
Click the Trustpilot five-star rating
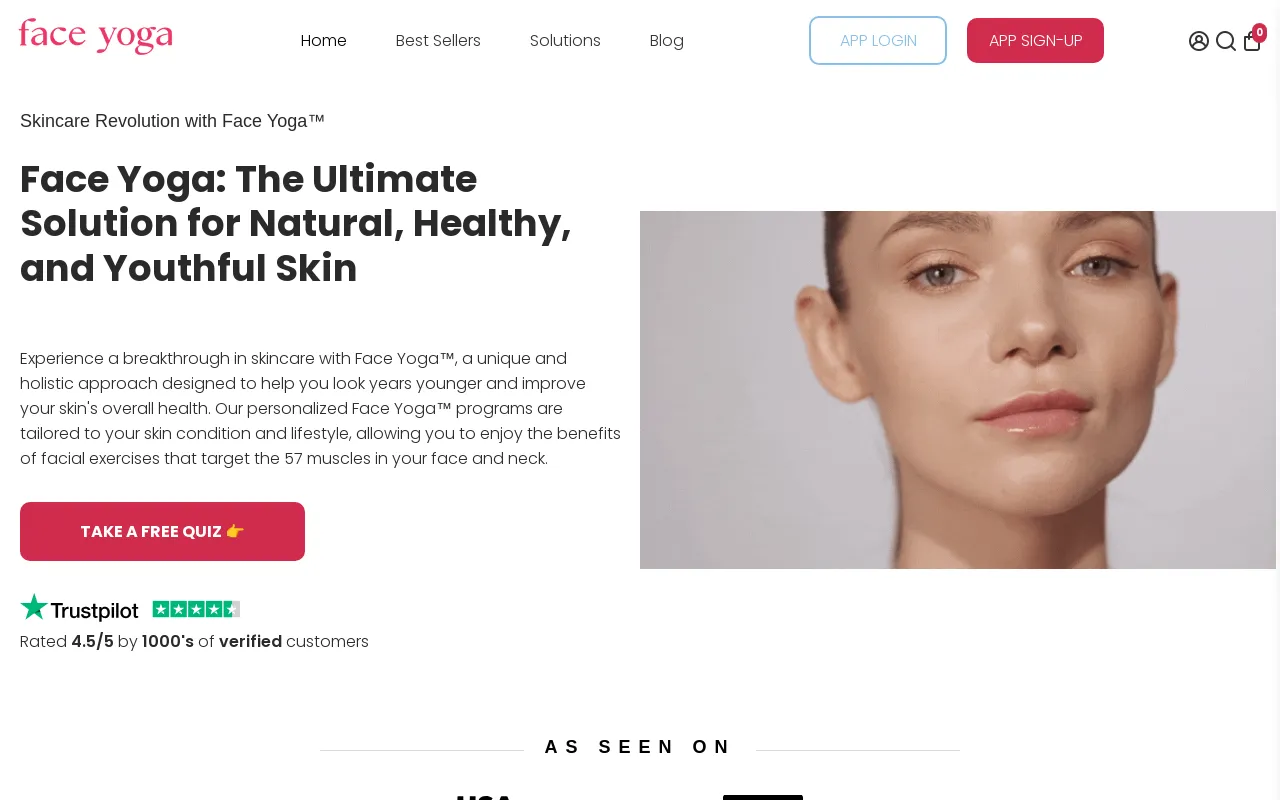coord(196,609)
